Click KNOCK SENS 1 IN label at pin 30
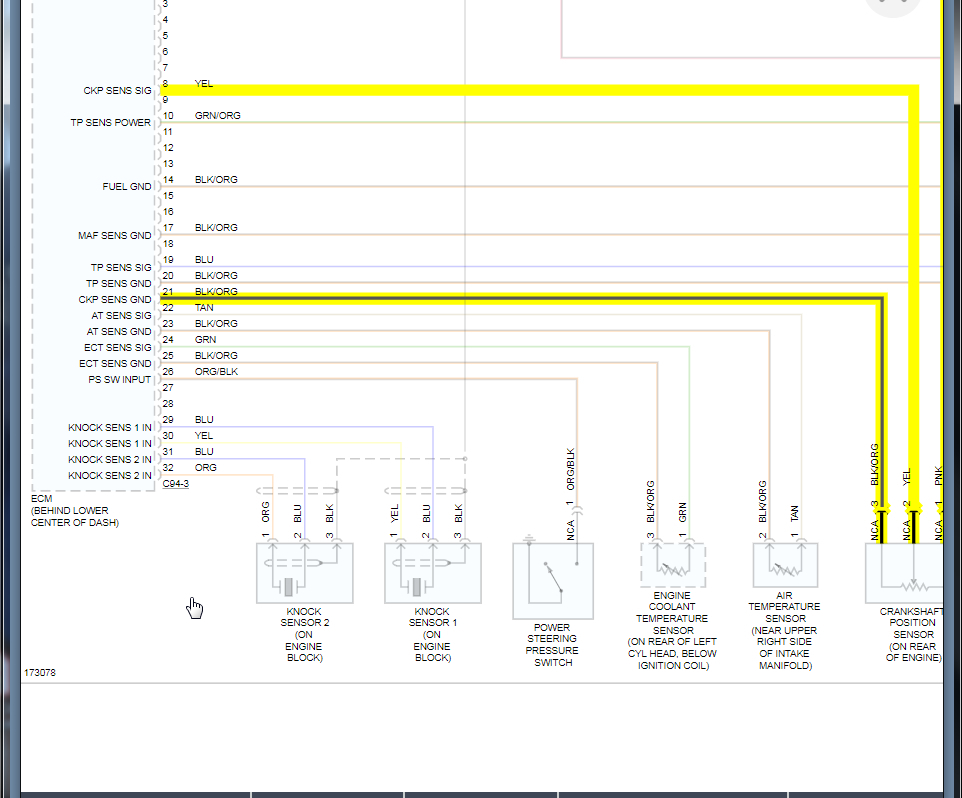The image size is (962, 798). (x=110, y=443)
